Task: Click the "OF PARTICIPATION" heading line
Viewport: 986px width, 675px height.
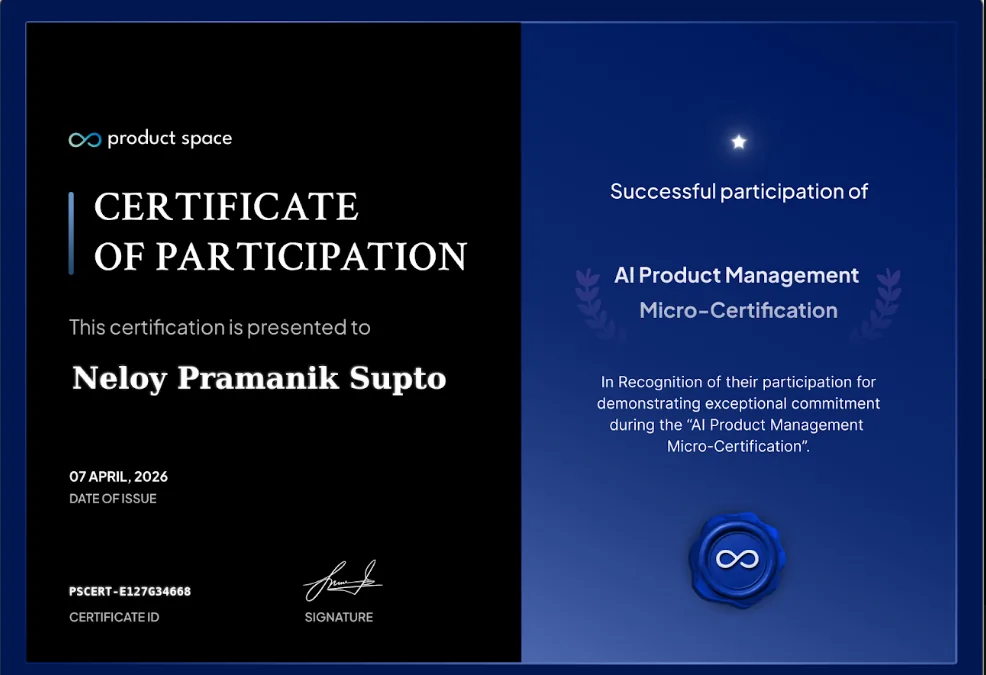Action: [x=280, y=257]
